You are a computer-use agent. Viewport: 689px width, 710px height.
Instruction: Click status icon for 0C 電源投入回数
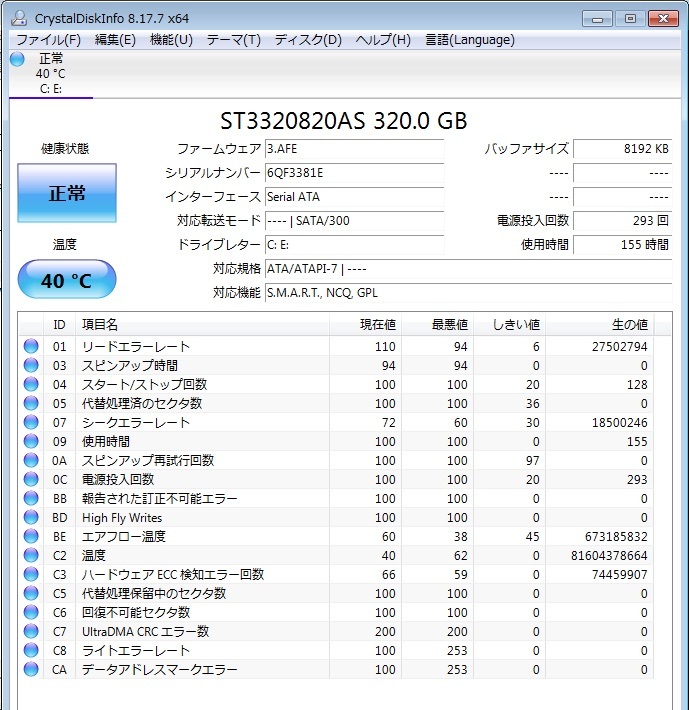point(31,479)
